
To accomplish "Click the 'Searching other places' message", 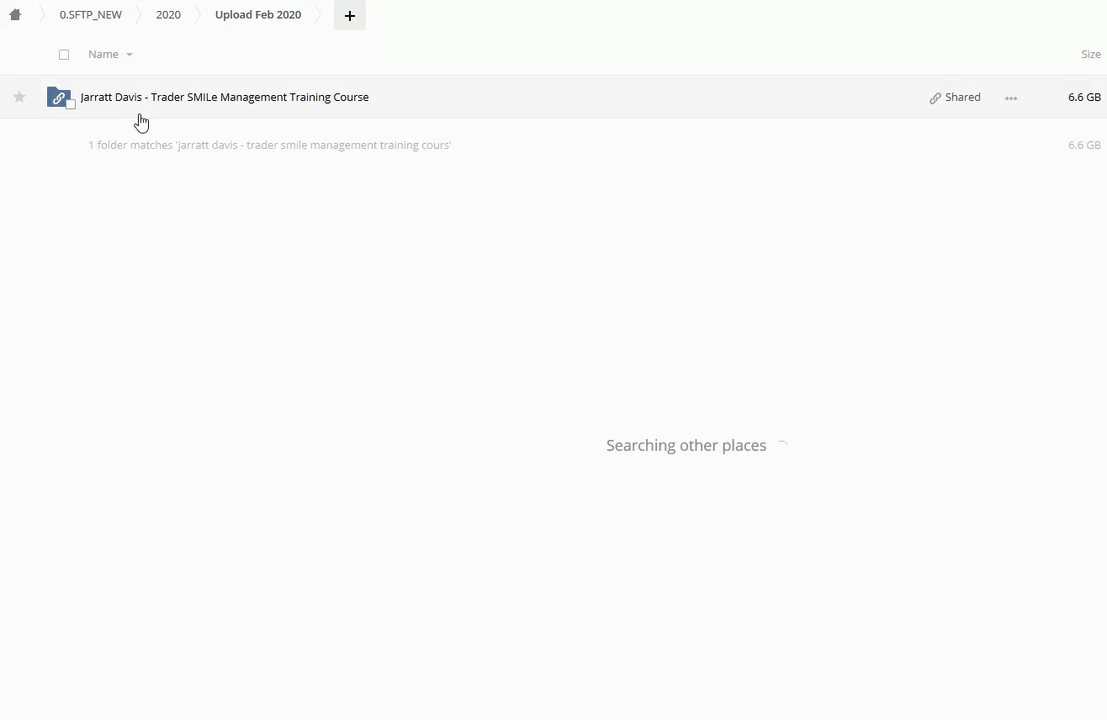I will tap(685, 446).
